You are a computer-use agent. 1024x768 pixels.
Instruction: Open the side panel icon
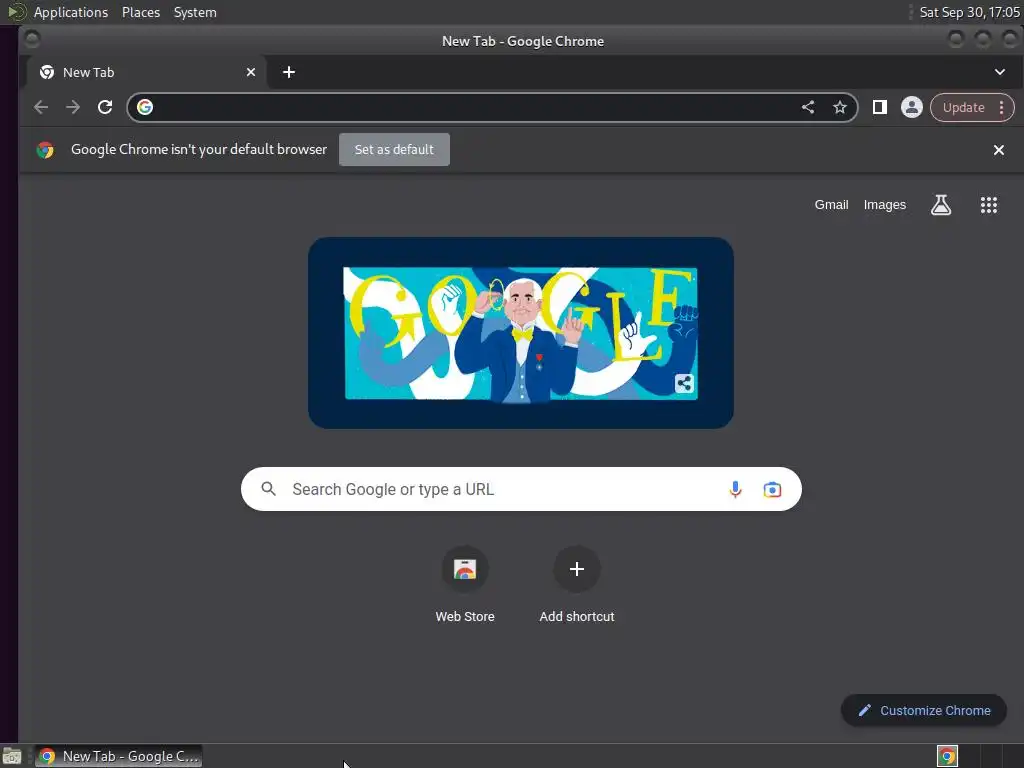click(x=880, y=107)
